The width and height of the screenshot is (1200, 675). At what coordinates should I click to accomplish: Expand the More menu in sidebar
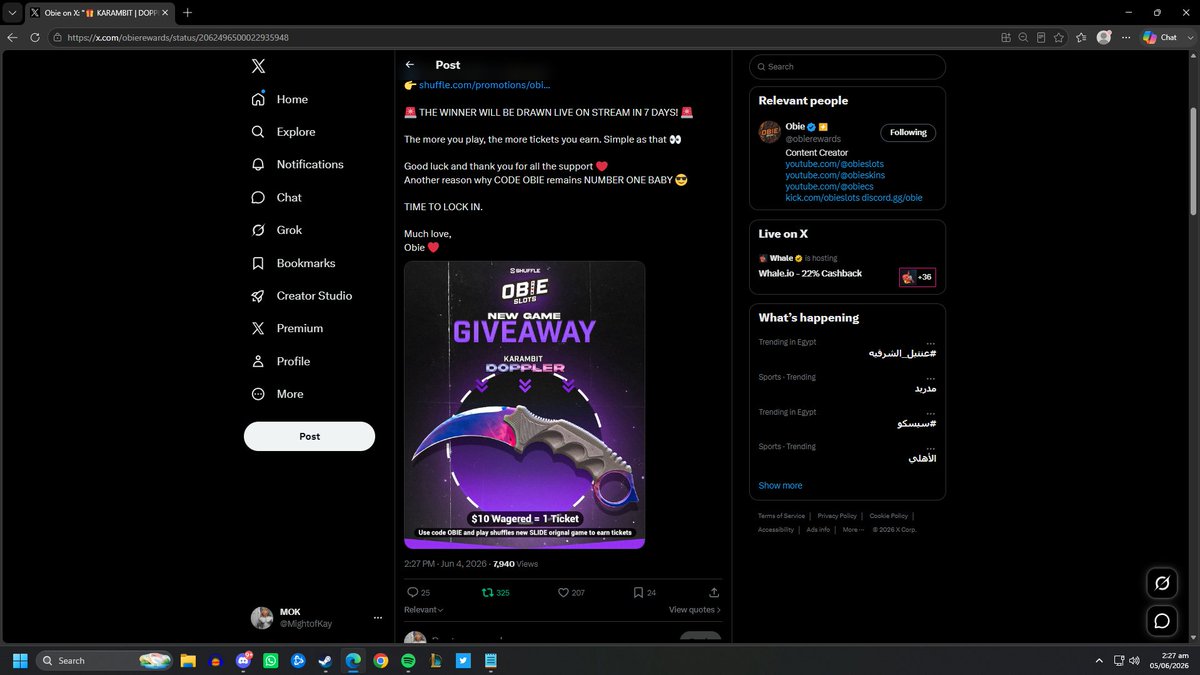[277, 394]
